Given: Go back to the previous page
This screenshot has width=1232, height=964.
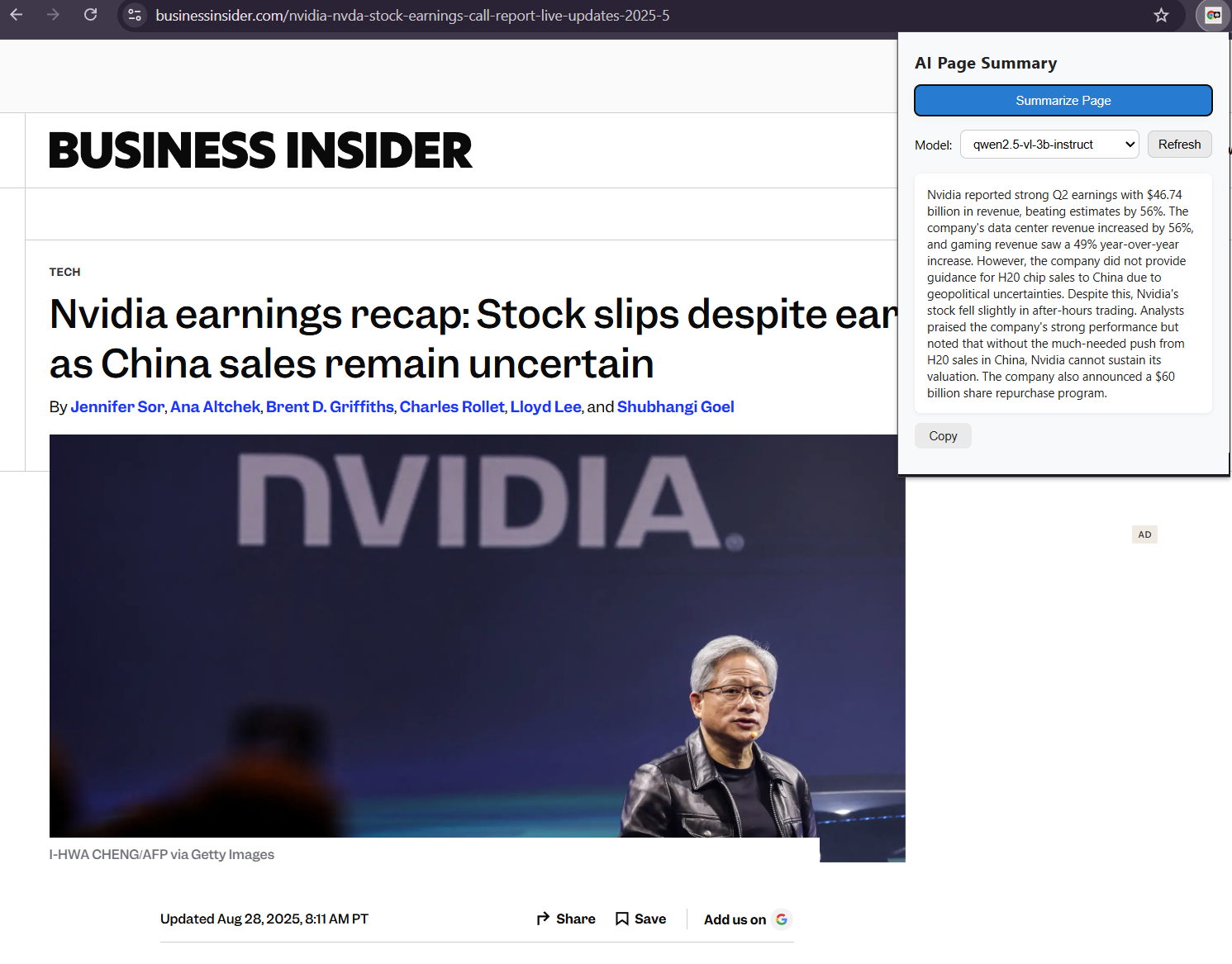Looking at the screenshot, I should pos(16,15).
